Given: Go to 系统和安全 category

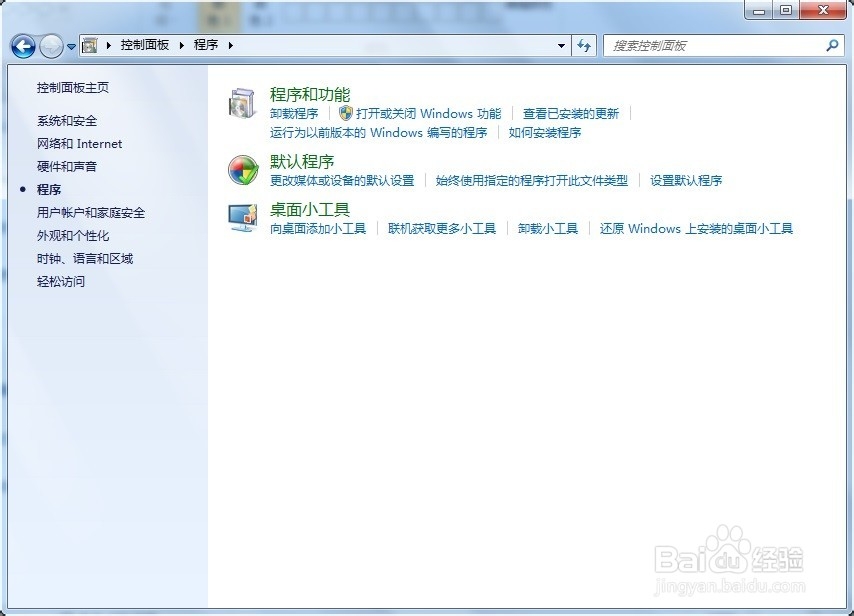Looking at the screenshot, I should pyautogui.click(x=67, y=121).
